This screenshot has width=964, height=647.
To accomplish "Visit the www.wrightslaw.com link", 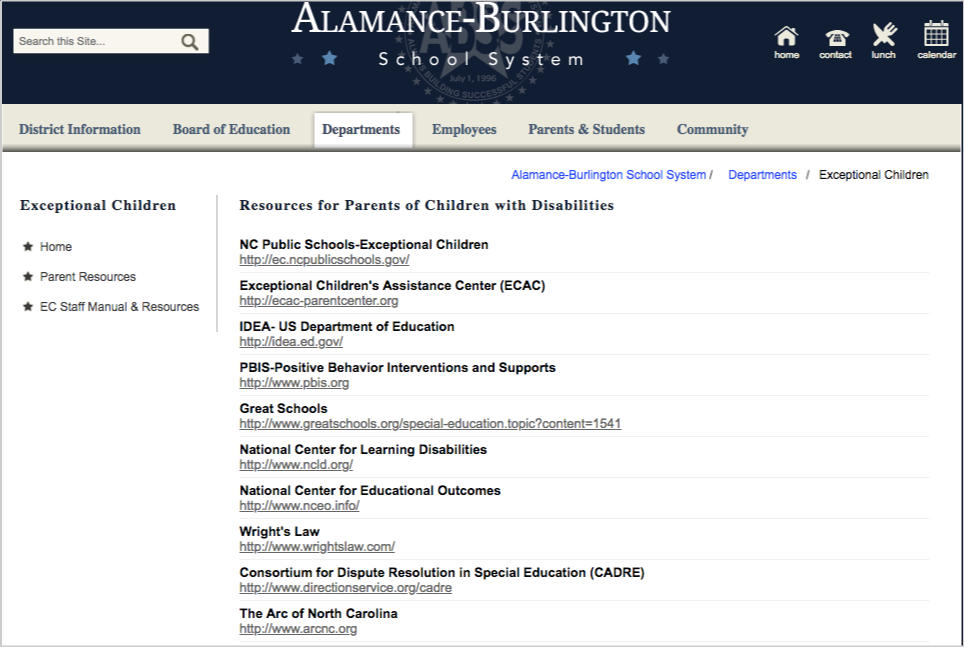I will tap(317, 547).
